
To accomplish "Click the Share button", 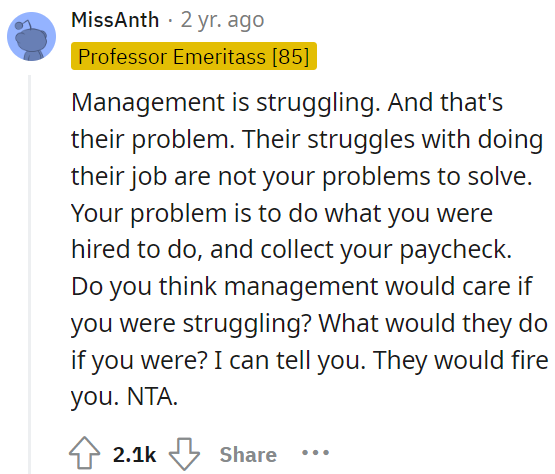I will pos(248,455).
